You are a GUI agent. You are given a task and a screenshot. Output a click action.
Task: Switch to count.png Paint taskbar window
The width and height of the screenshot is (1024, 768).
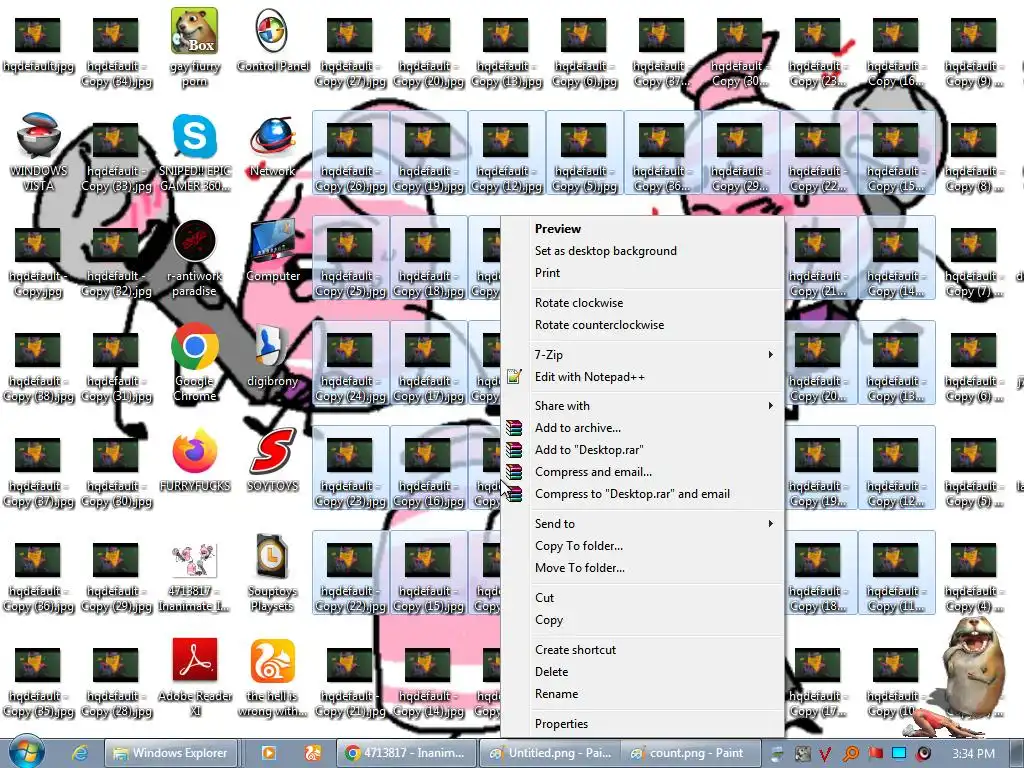(x=691, y=753)
